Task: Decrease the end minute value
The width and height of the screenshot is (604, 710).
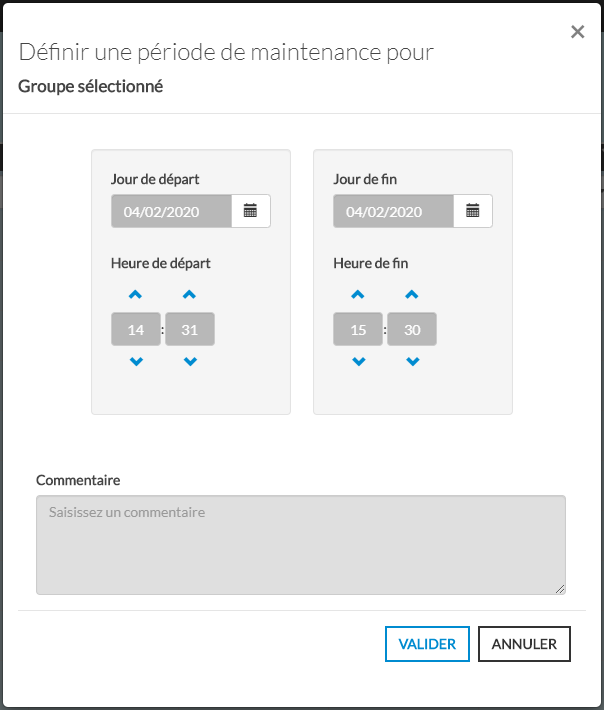Action: [x=412, y=362]
